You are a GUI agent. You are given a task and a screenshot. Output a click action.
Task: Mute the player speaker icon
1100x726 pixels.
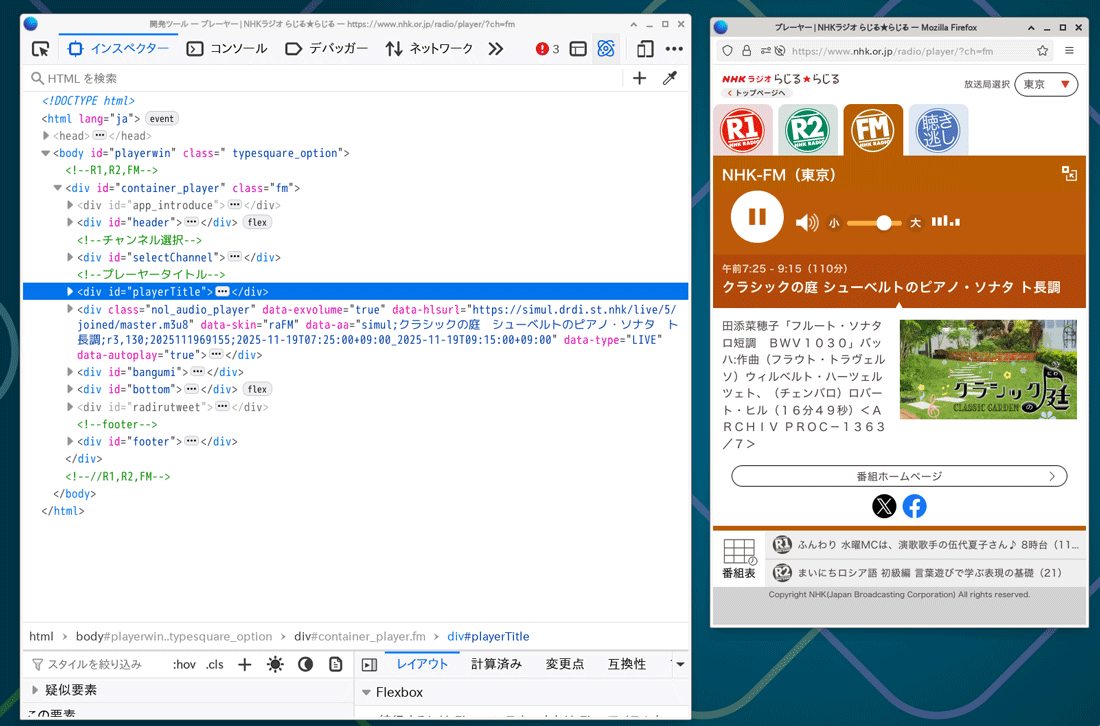click(x=806, y=222)
